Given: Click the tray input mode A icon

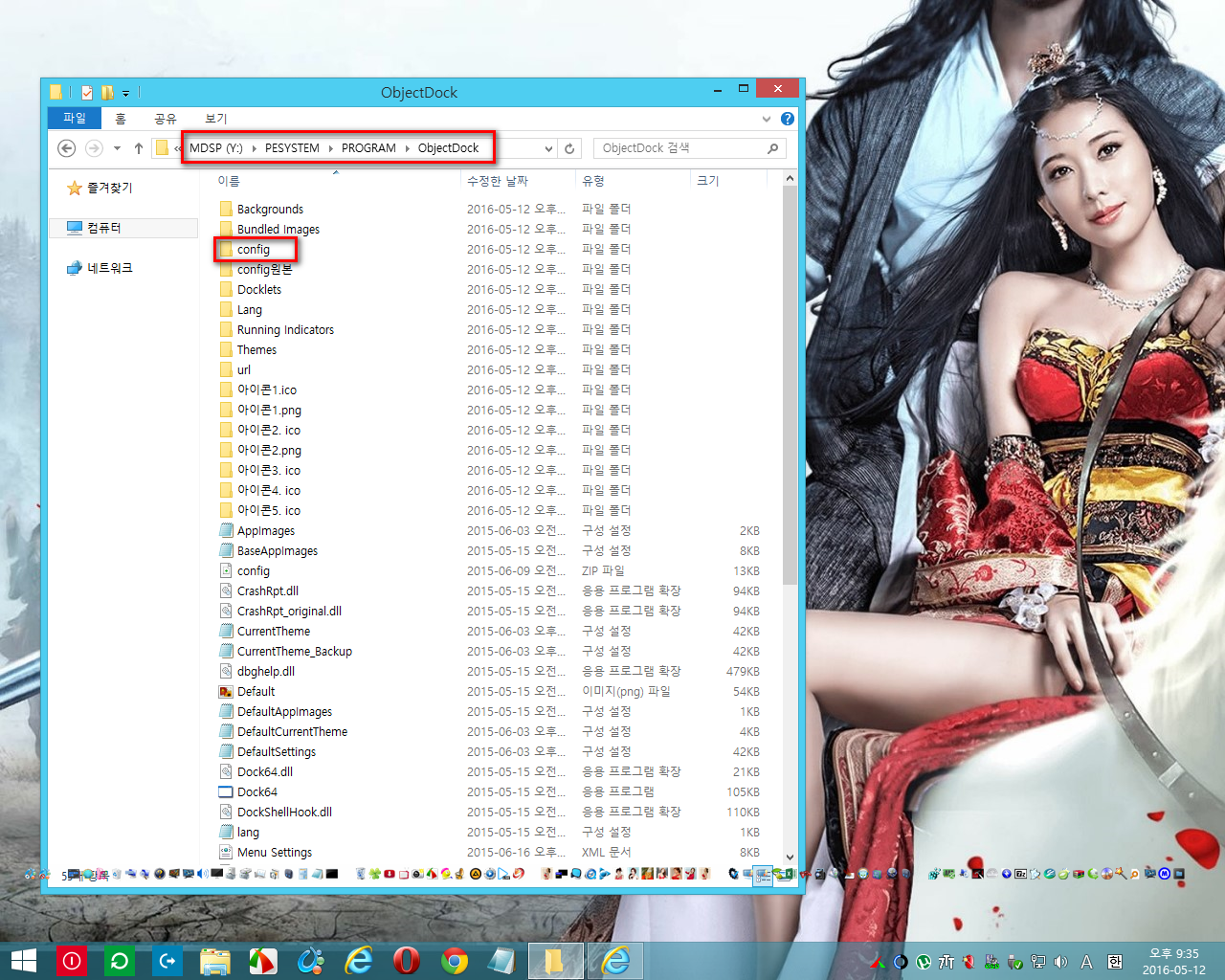Looking at the screenshot, I should coord(1086,962).
